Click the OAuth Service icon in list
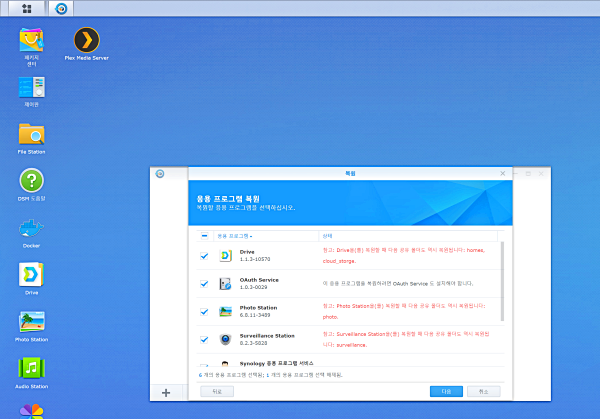 click(225, 284)
